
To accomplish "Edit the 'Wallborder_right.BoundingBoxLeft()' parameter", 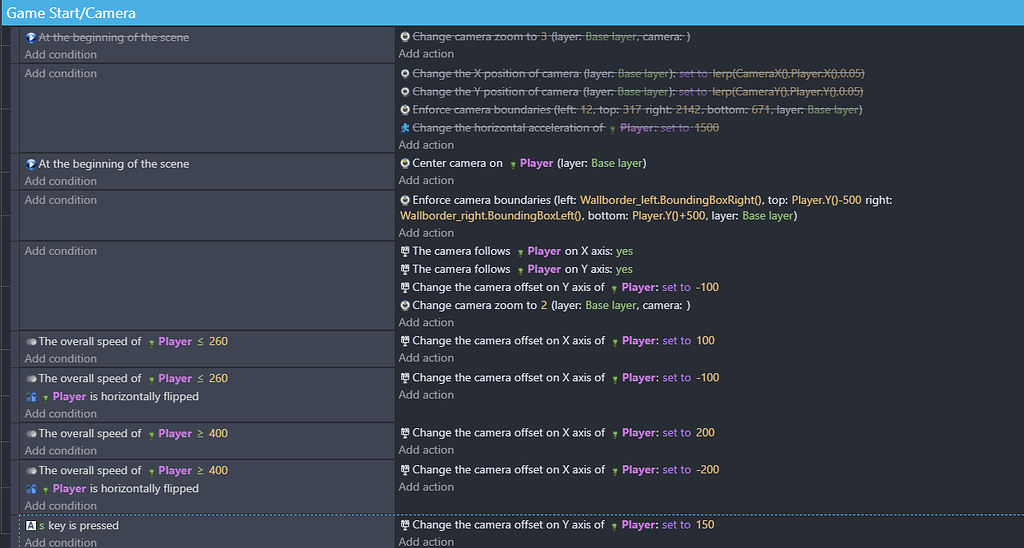I will click(491, 216).
